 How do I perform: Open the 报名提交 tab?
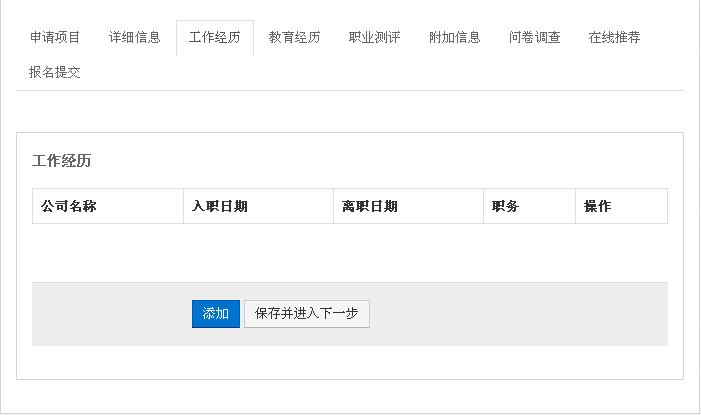click(55, 72)
